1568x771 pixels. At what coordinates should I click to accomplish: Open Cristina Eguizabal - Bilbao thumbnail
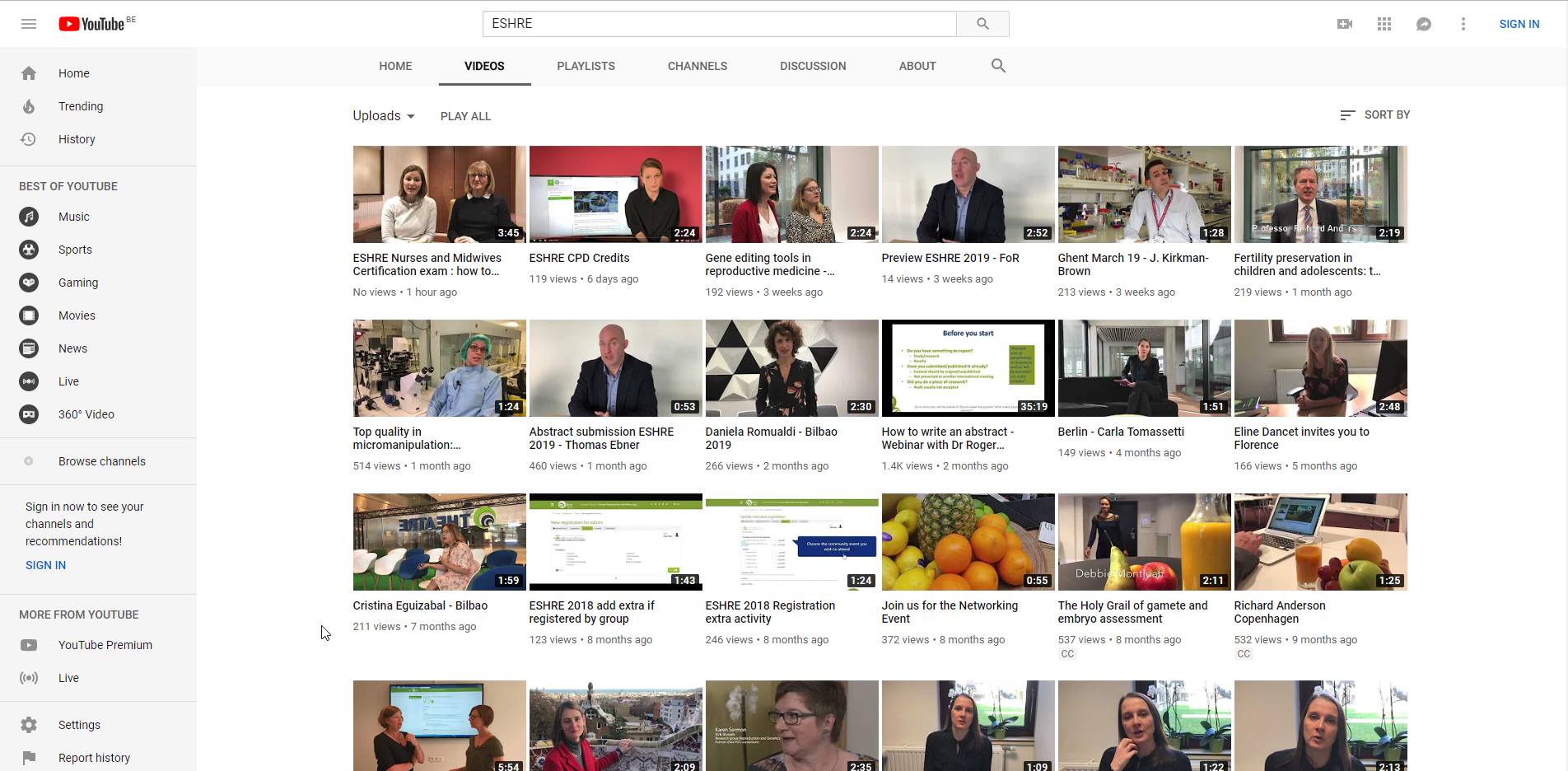point(439,542)
